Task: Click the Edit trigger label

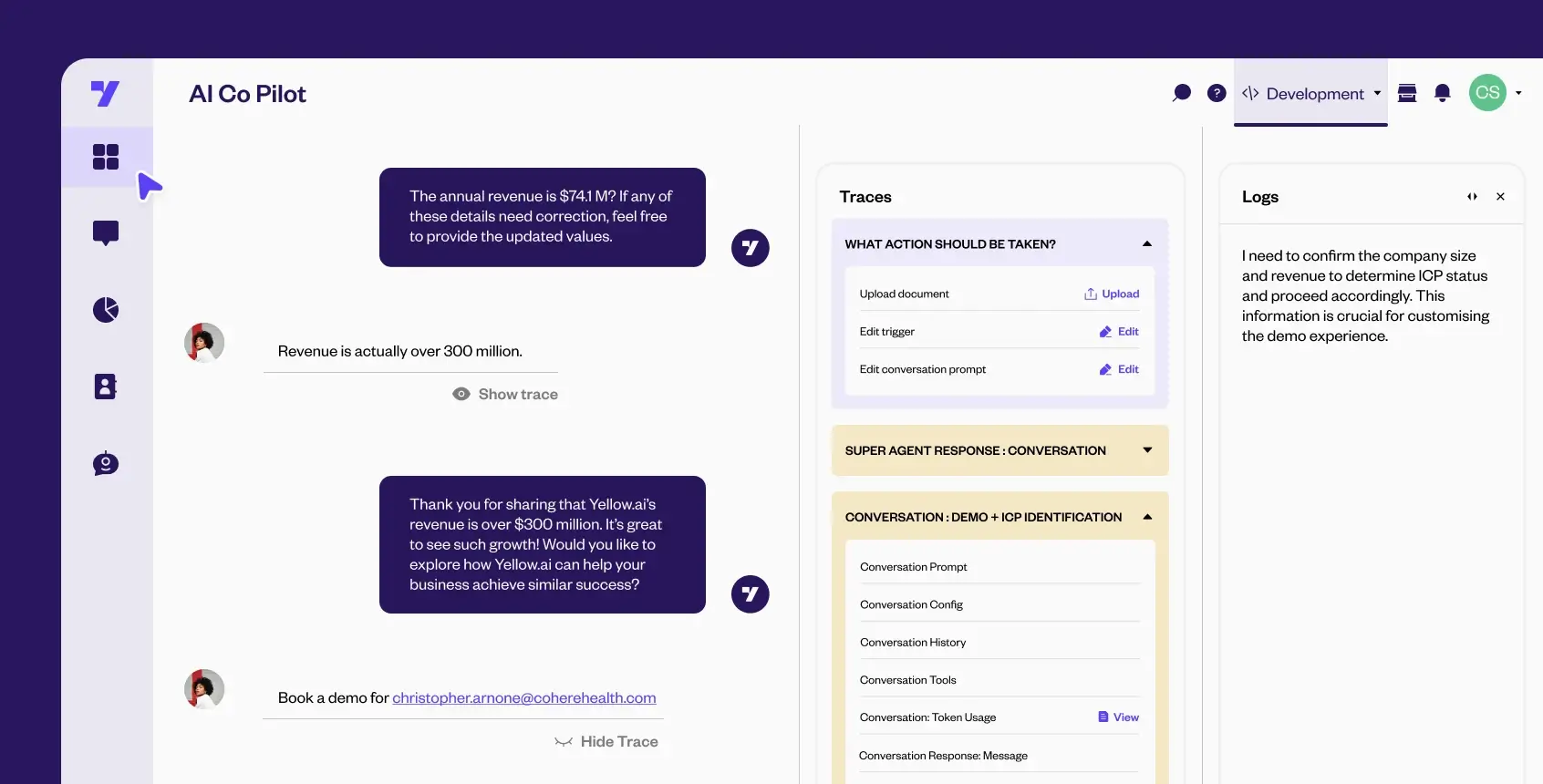Action: tap(886, 332)
